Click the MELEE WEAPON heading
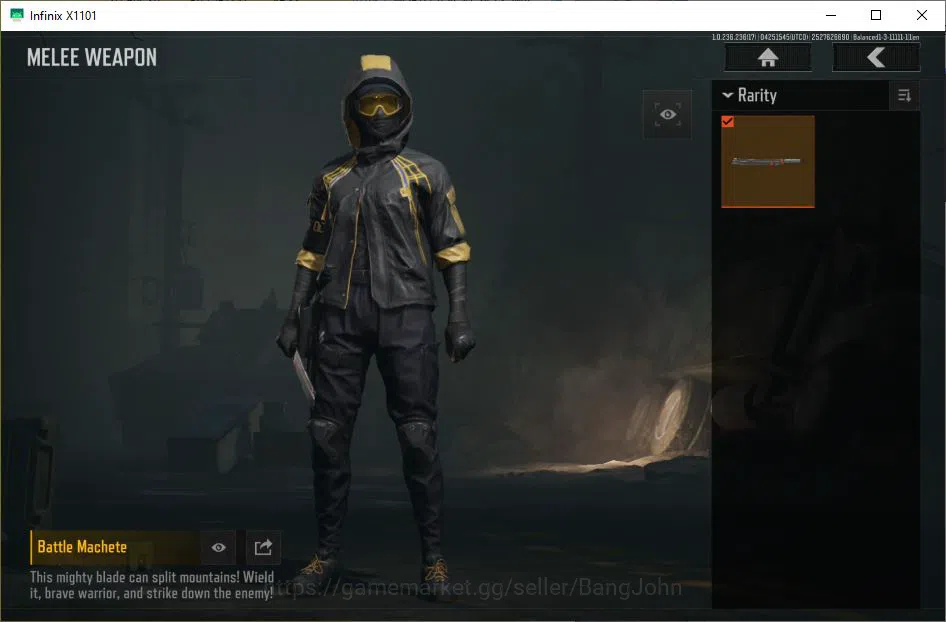Image resolution: width=946 pixels, height=622 pixels. 92,57
